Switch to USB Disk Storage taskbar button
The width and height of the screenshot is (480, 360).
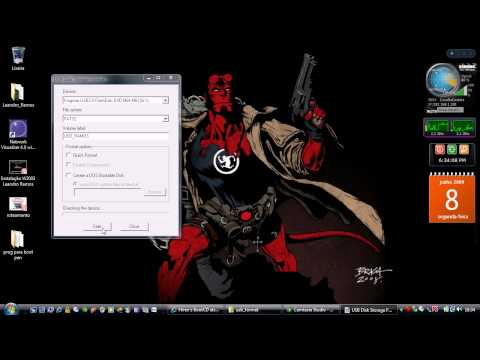(369, 310)
